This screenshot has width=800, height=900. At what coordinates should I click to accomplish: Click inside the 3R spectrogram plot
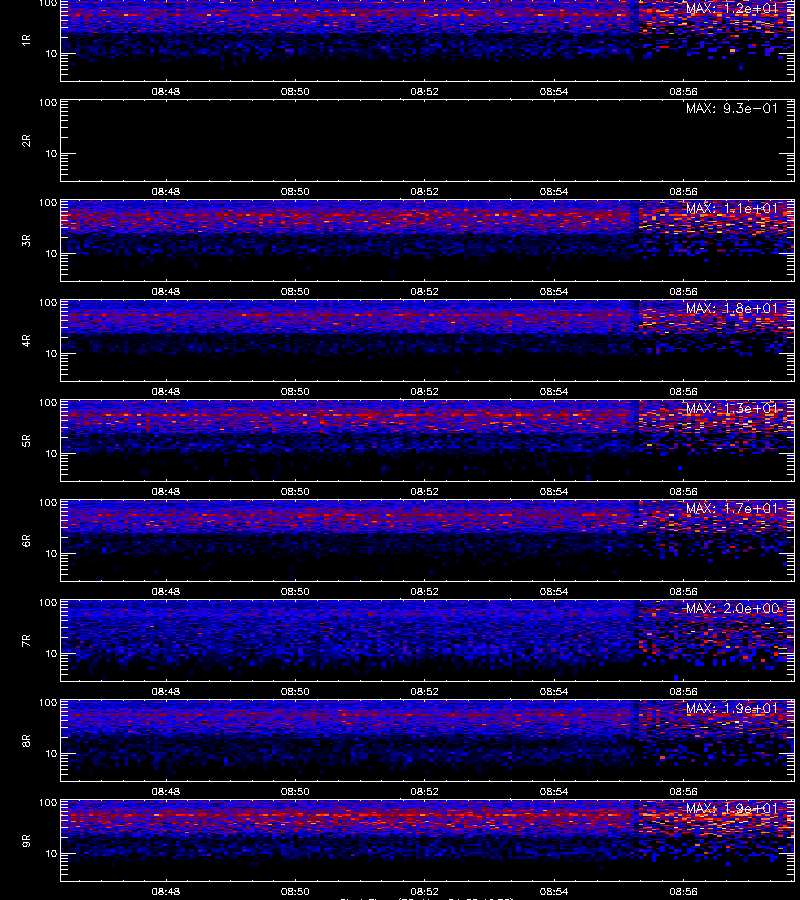tap(428, 240)
